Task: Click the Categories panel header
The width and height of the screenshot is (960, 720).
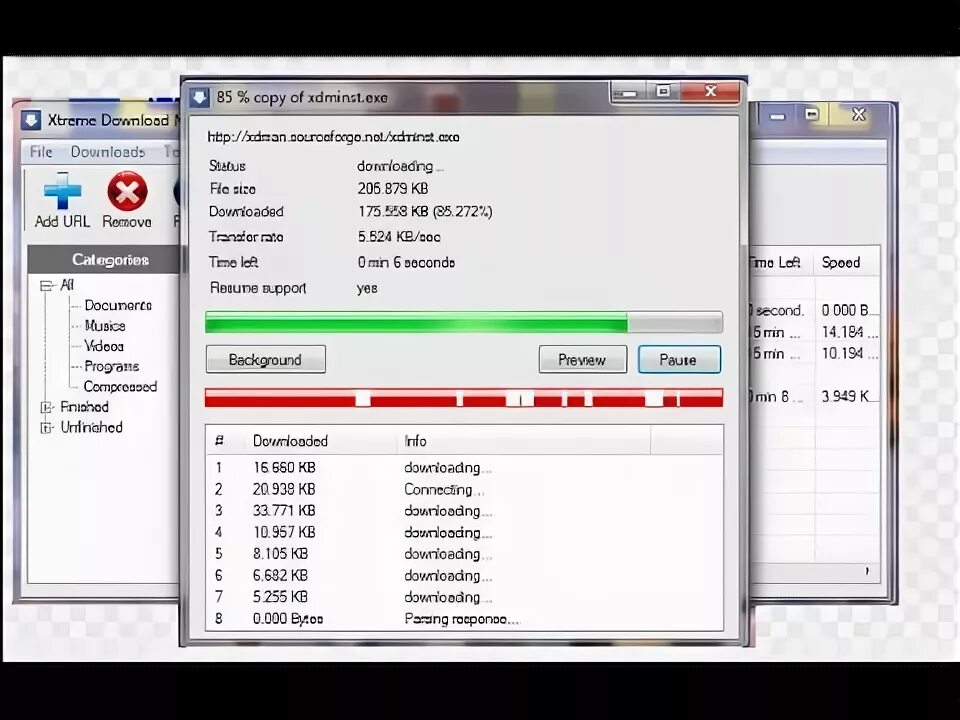Action: click(x=103, y=260)
